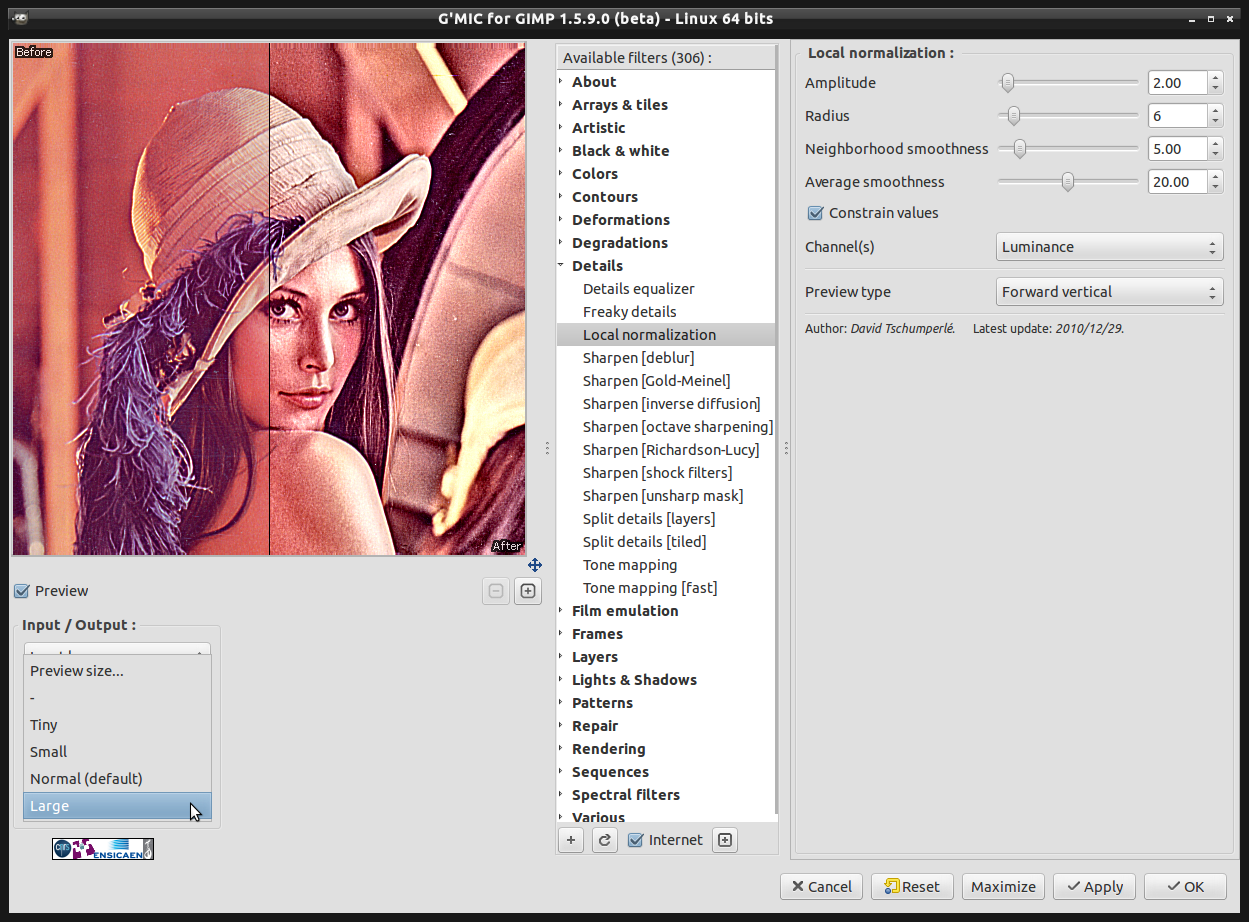Expand the Arrays & tiles category

tap(561, 105)
